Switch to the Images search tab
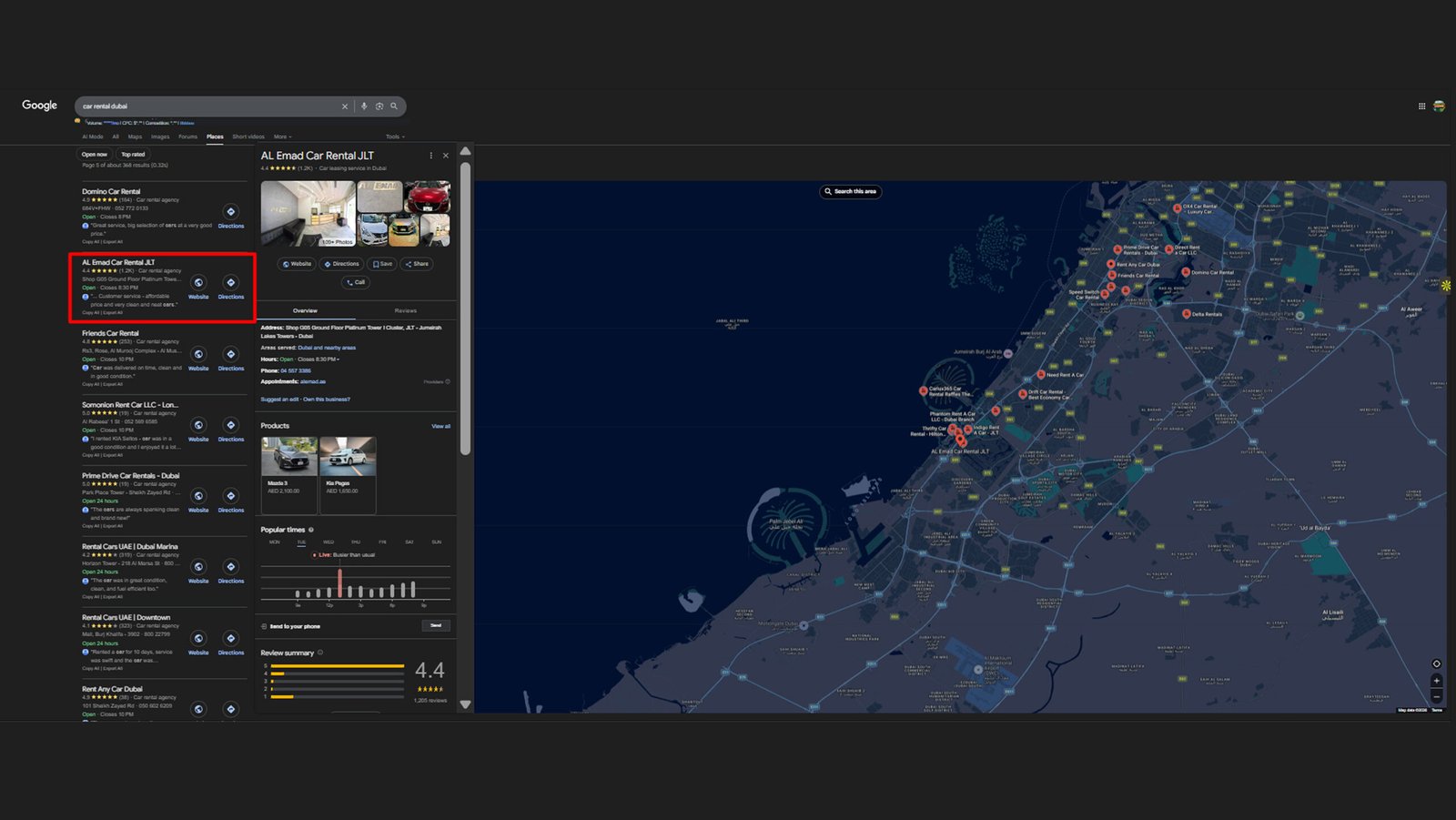1456x820 pixels. click(160, 137)
